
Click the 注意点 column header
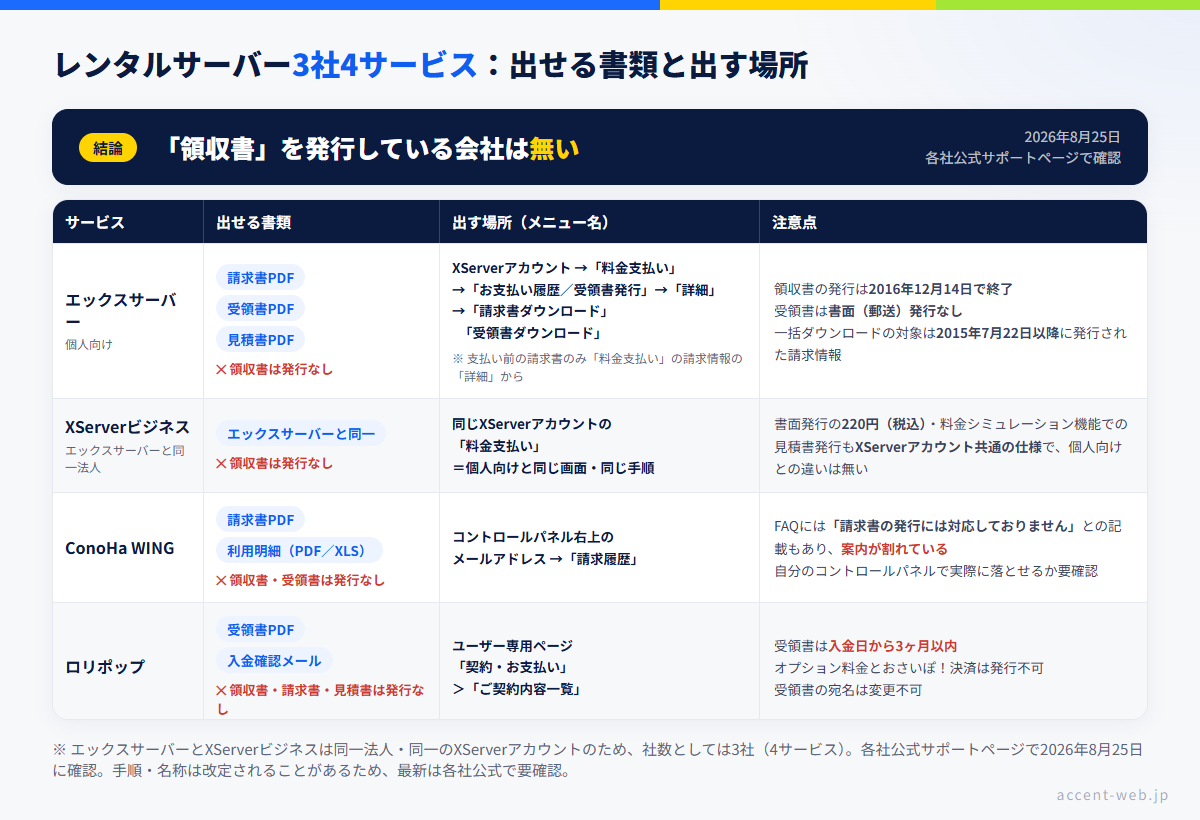(x=794, y=222)
